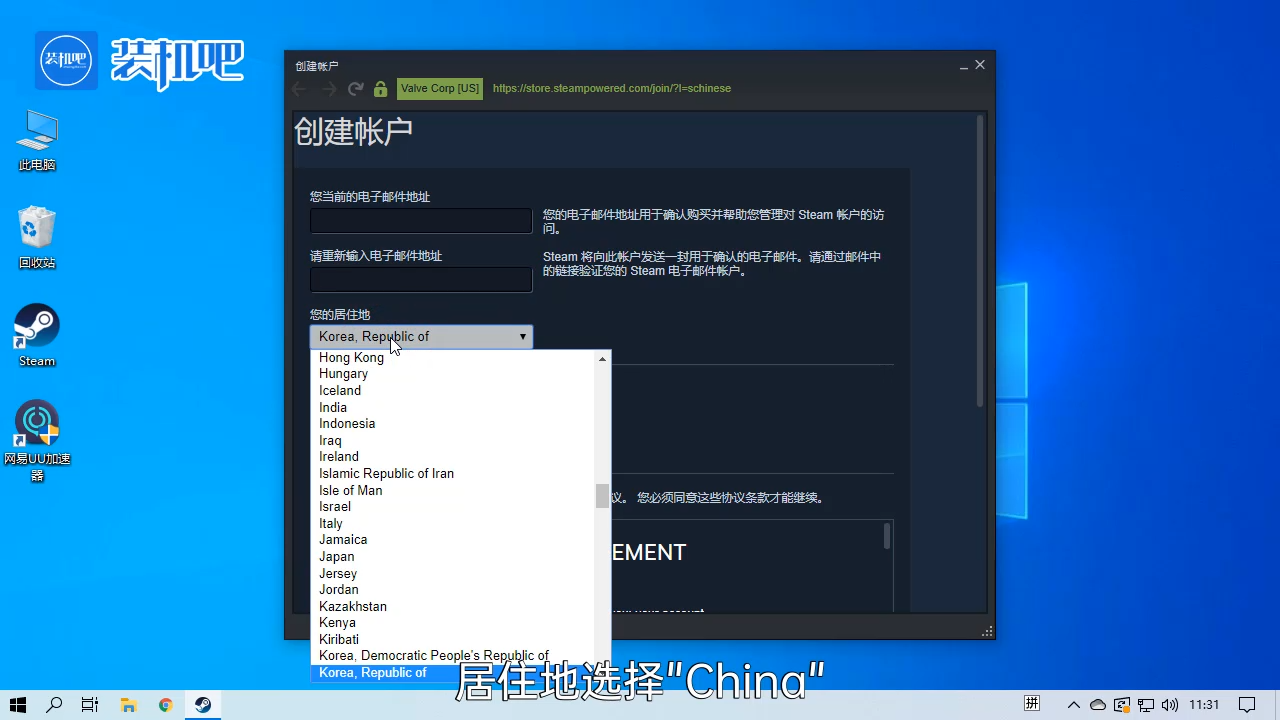
Task: Click the address bar lock icon
Action: click(380, 89)
